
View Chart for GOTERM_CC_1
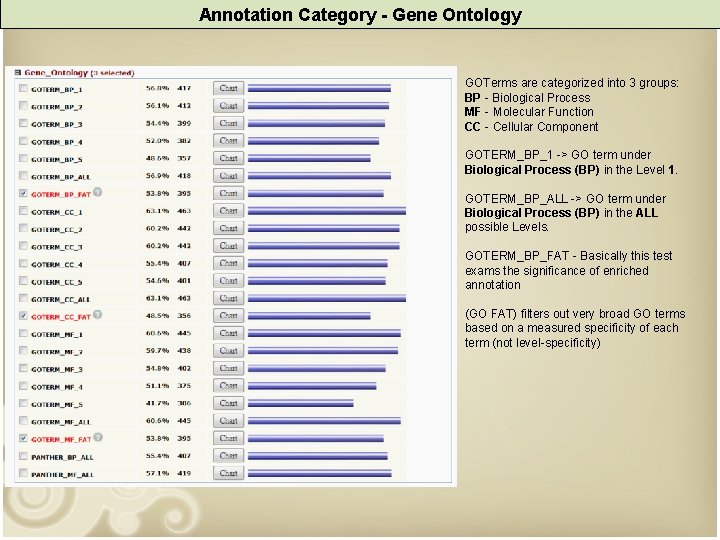pyautogui.click(x=228, y=211)
